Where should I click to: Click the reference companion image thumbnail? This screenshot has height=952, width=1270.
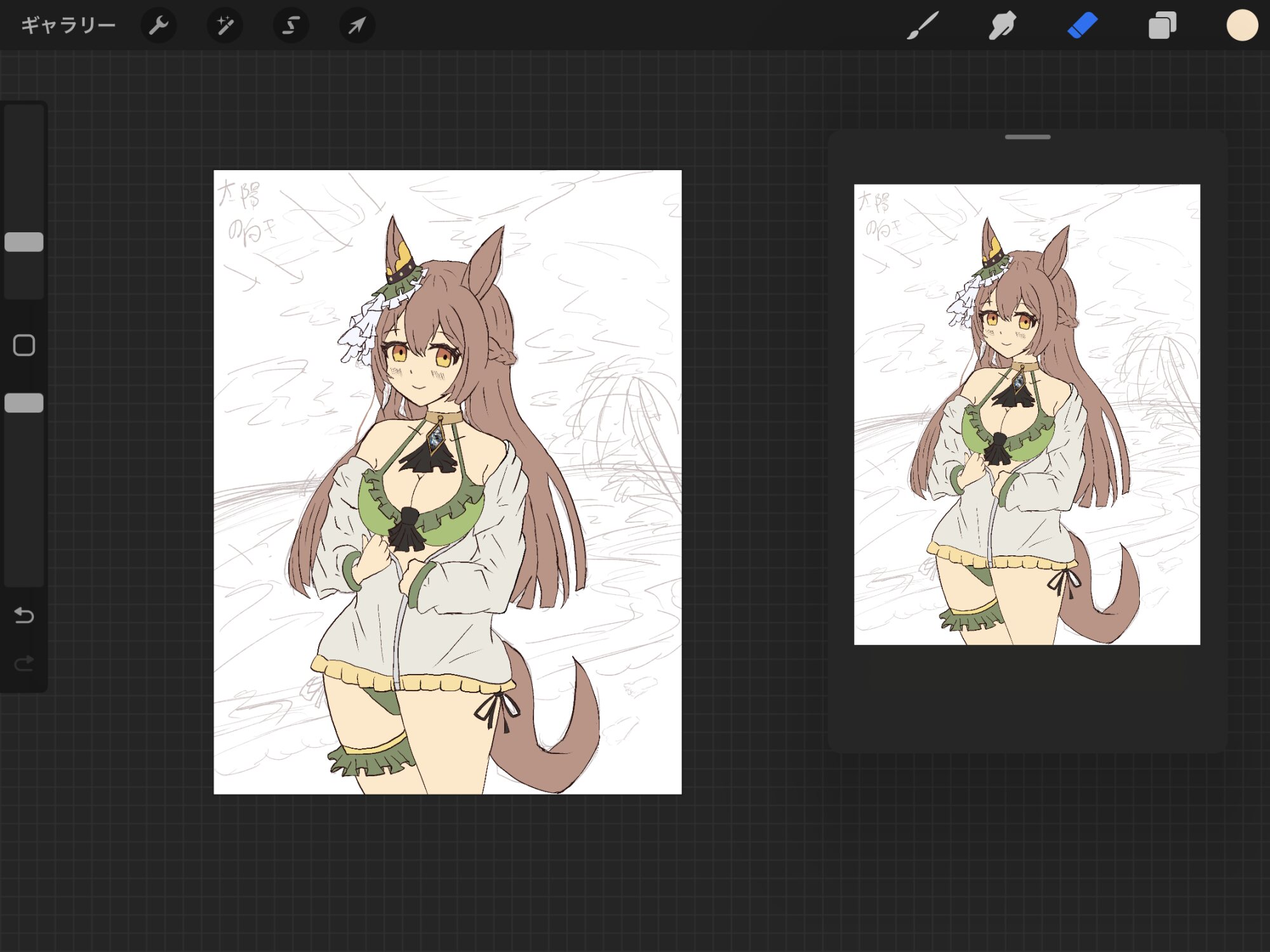[1027, 414]
